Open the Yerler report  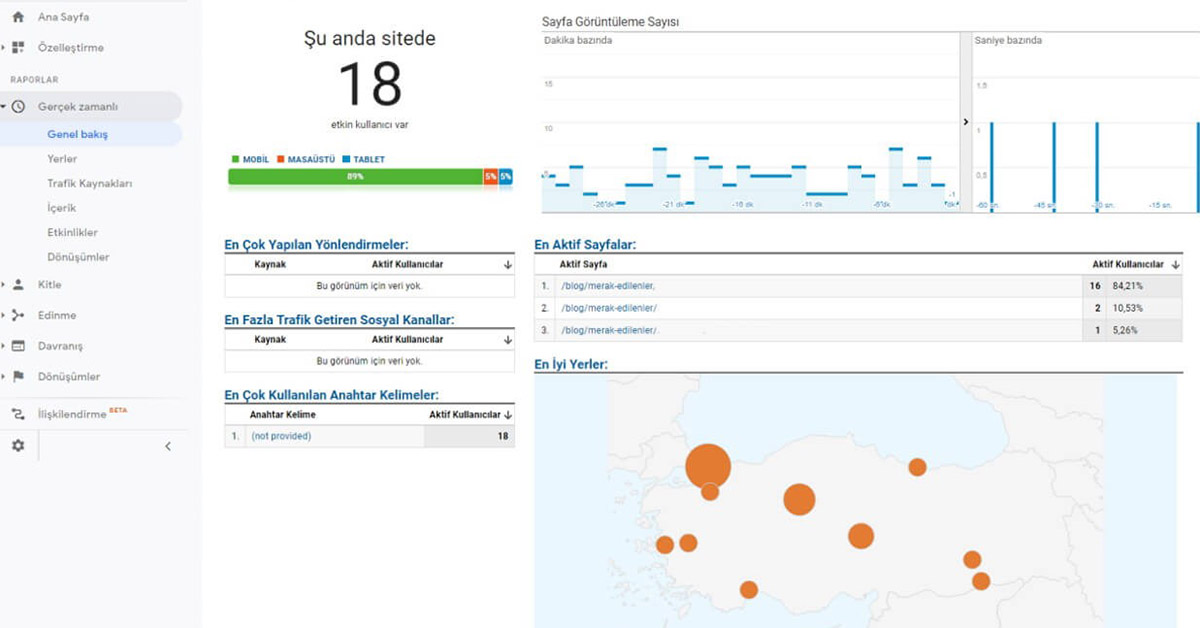(62, 159)
